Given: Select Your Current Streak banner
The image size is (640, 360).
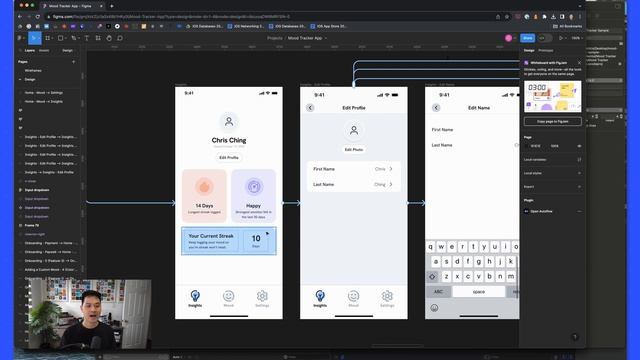Looking at the screenshot, I should 229,241.
